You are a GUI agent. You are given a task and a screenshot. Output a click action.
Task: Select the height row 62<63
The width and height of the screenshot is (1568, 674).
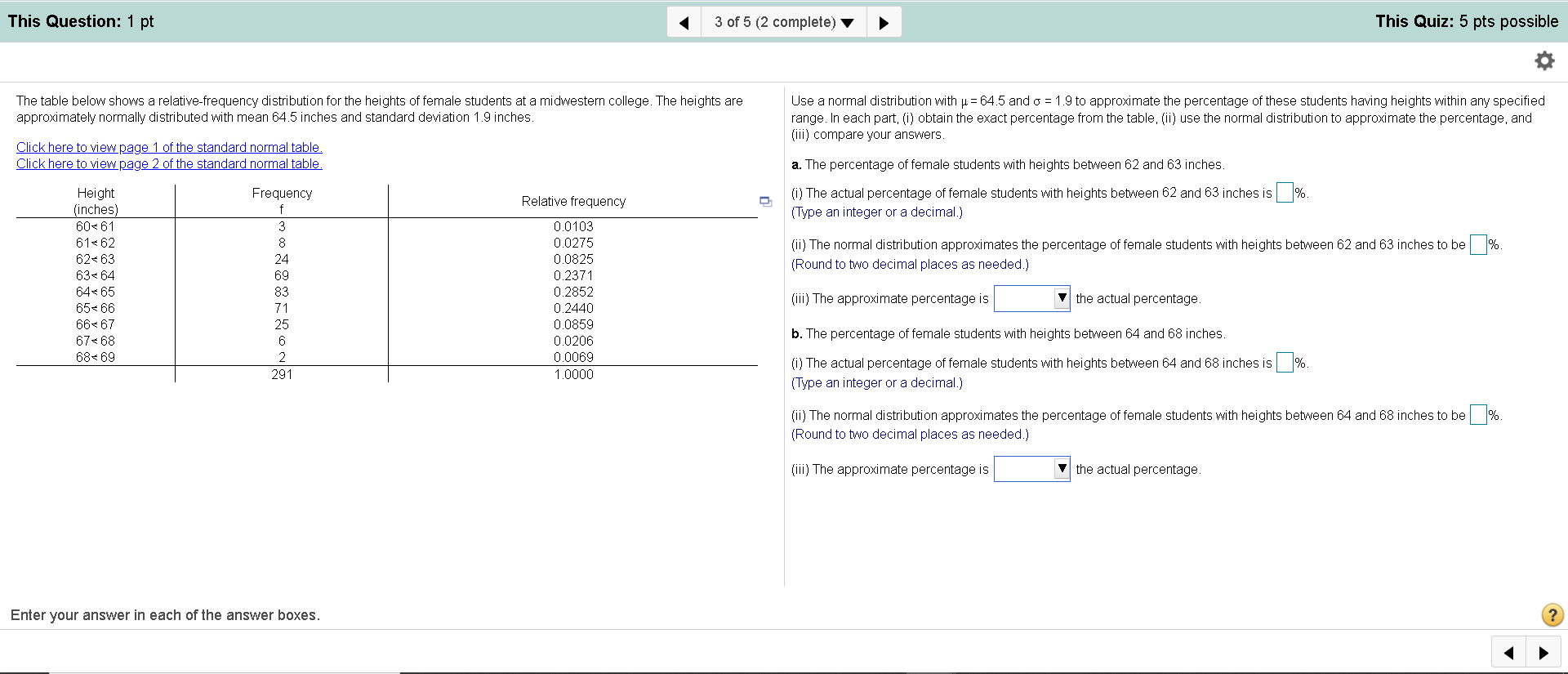pyautogui.click(x=96, y=259)
